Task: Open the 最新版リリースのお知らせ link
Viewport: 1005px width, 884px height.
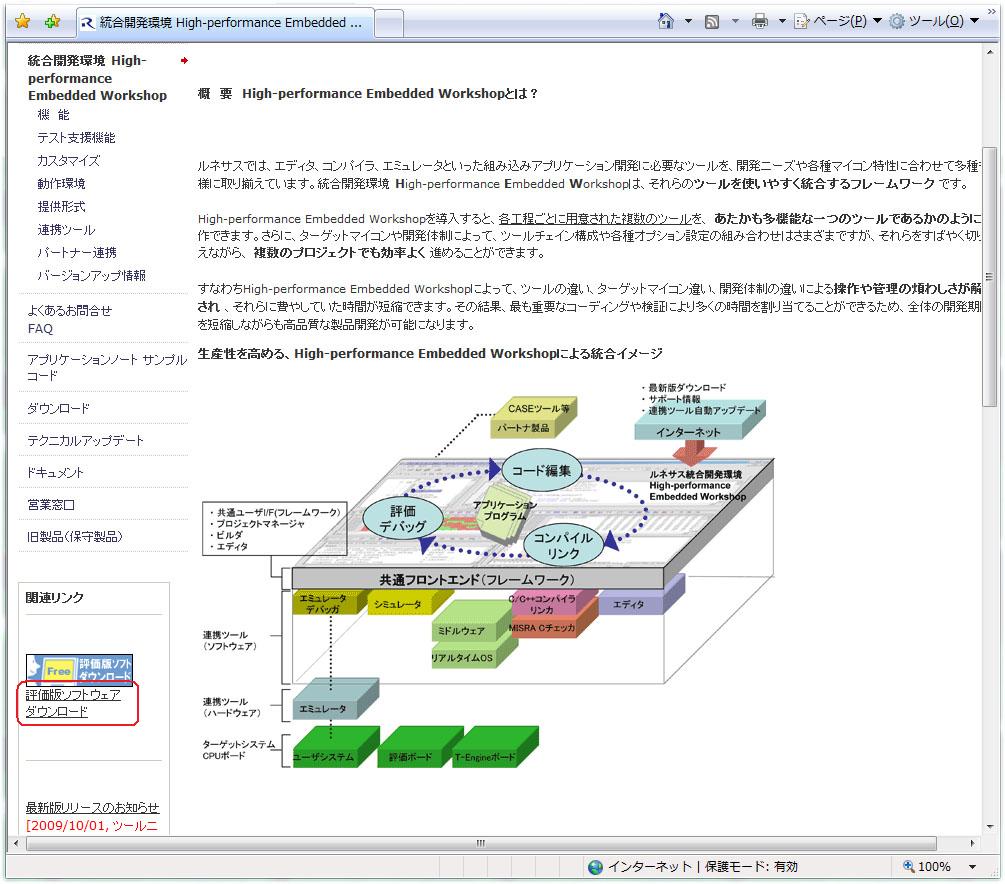Action: tap(92, 807)
